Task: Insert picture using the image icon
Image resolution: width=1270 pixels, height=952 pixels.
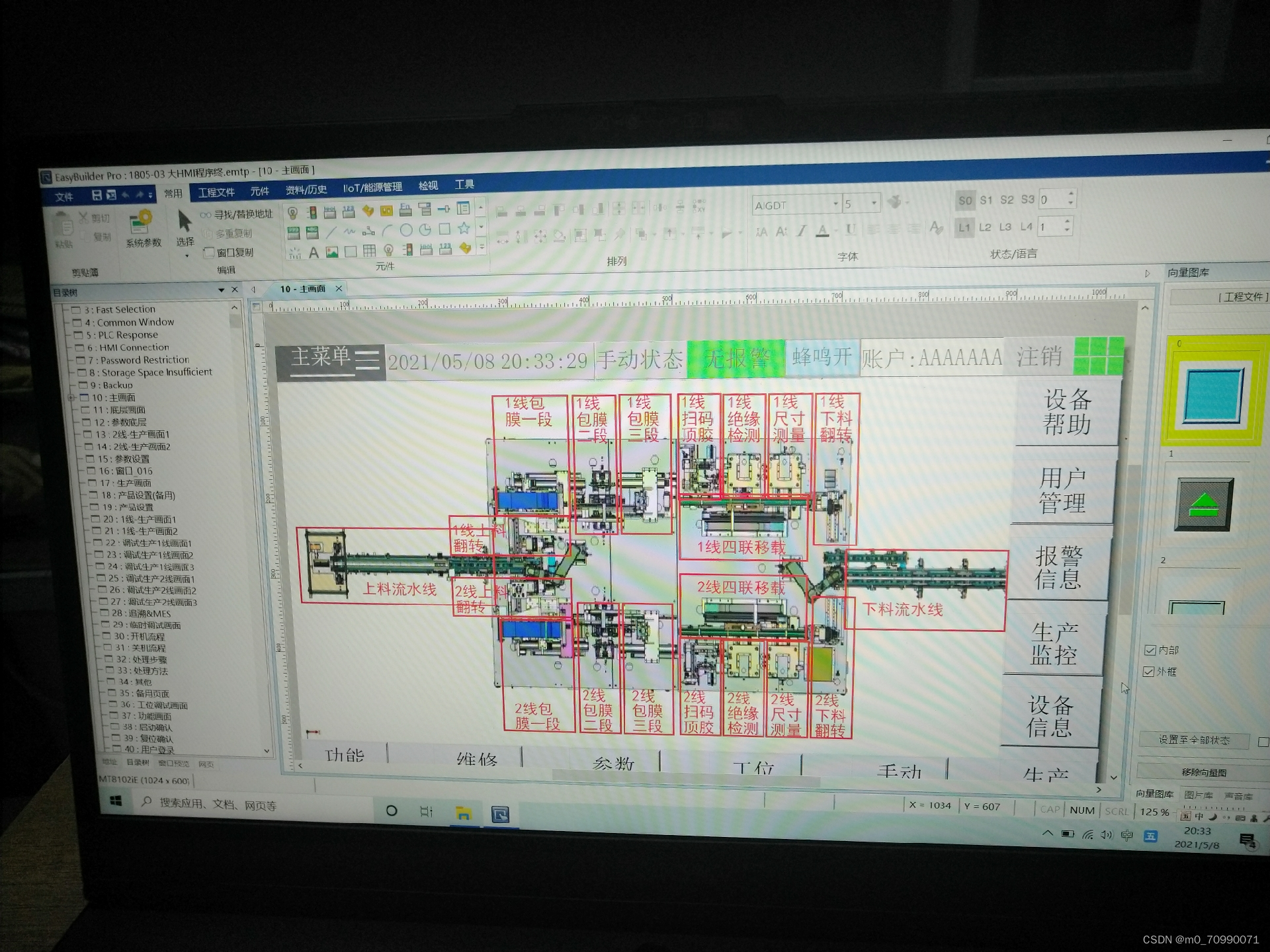Action: point(332,252)
